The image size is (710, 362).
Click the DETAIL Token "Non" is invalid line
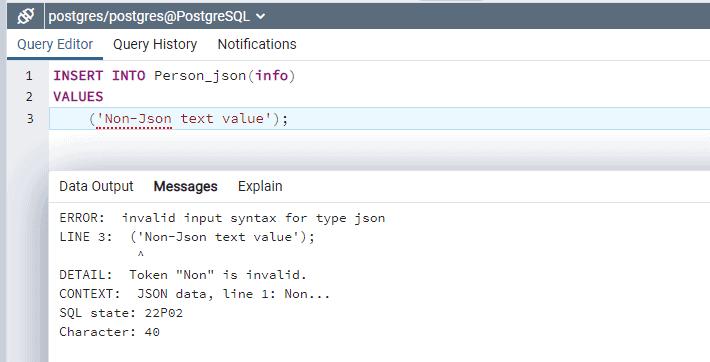click(x=183, y=275)
